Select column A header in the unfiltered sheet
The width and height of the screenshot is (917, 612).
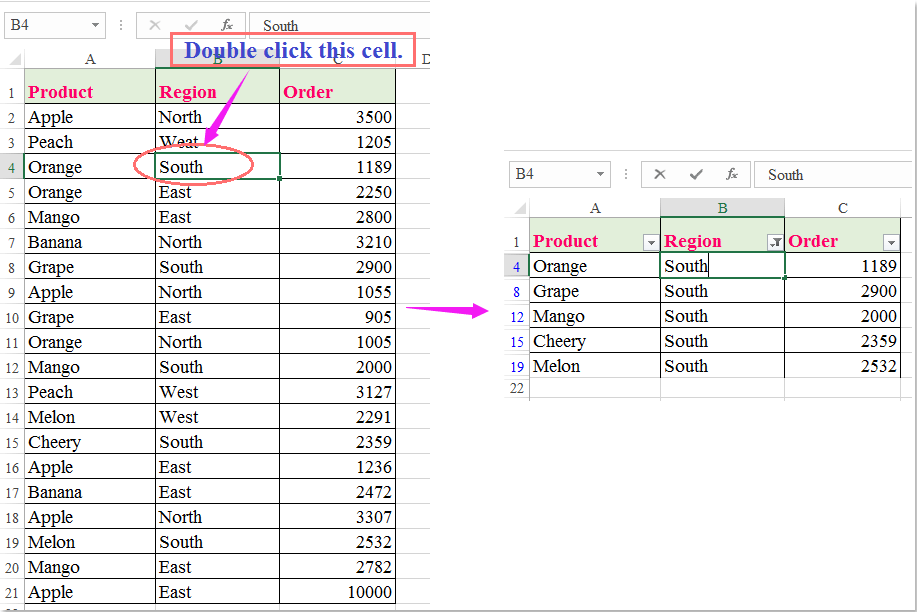click(x=90, y=59)
